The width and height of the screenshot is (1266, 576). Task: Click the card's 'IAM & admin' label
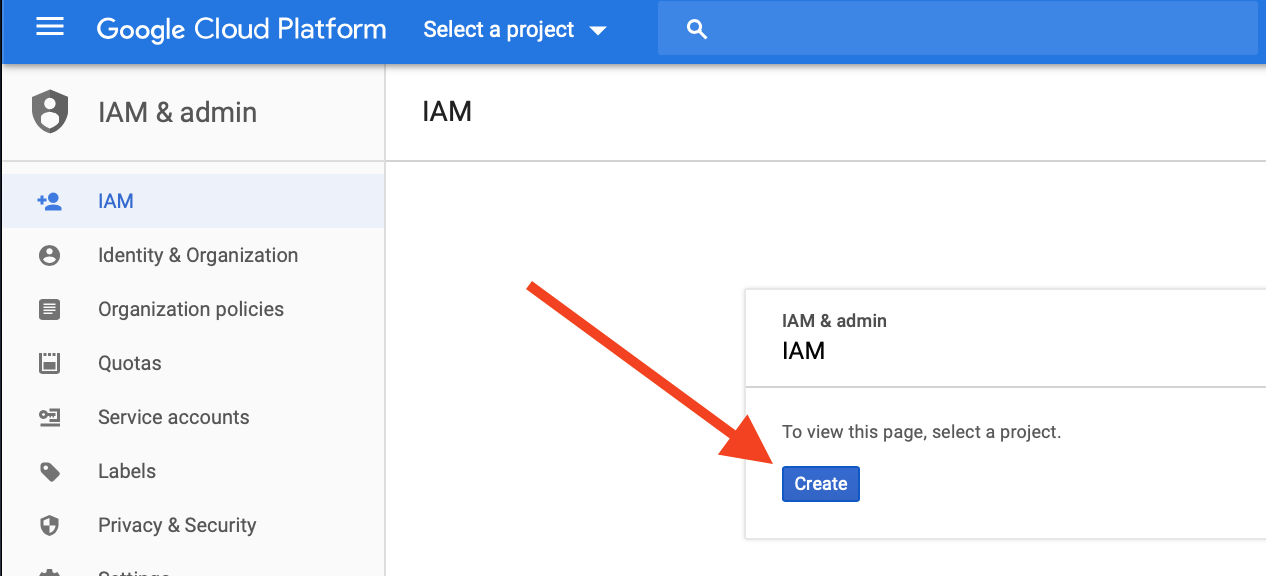tap(834, 321)
